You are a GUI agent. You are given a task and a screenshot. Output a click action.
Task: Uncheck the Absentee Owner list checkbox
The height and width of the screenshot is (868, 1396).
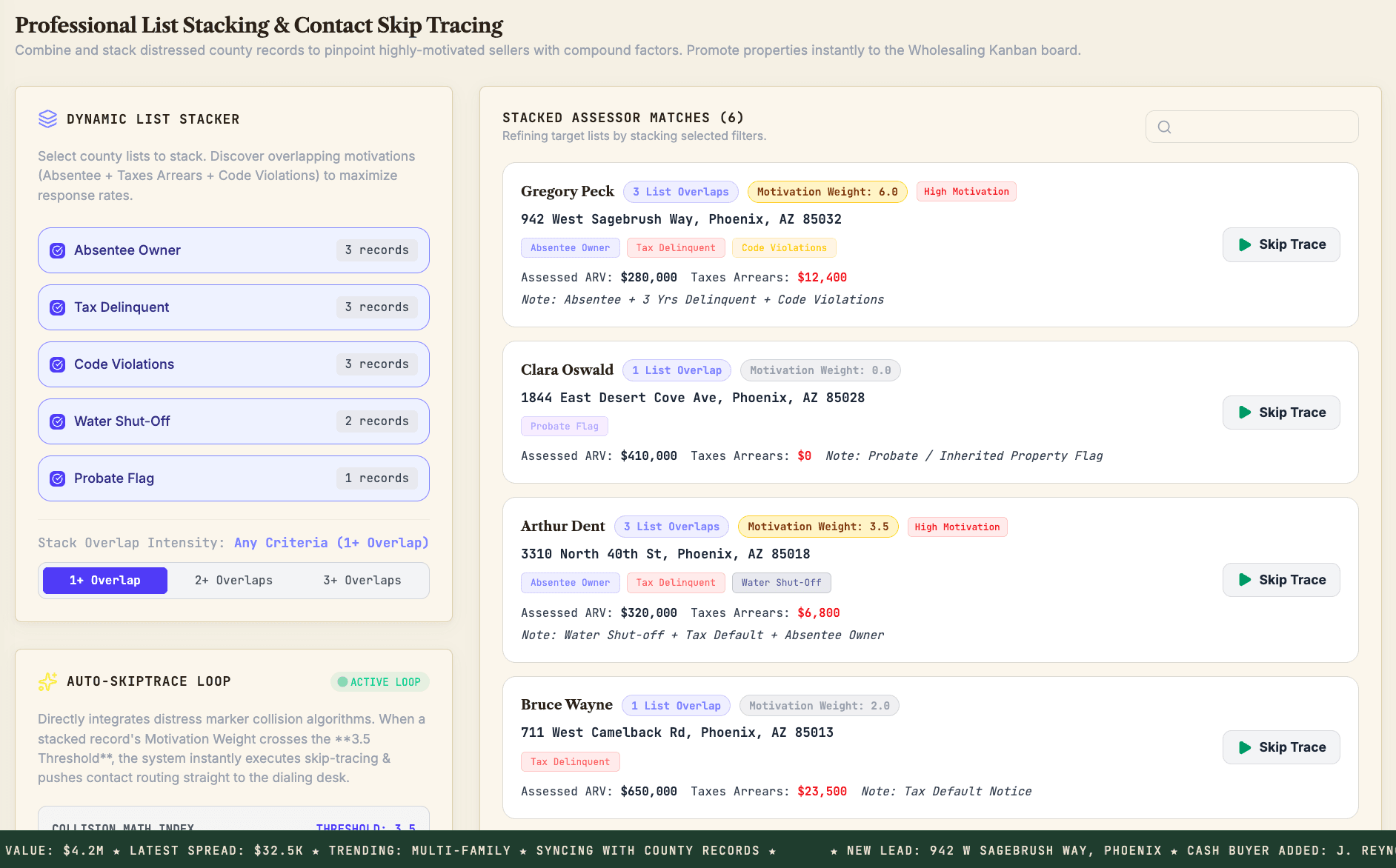57,250
